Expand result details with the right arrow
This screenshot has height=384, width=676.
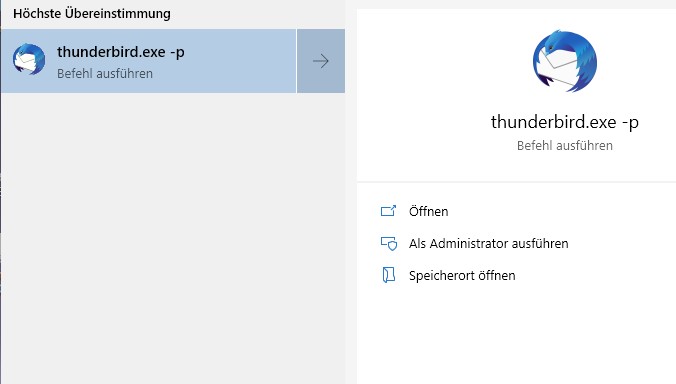pos(321,61)
